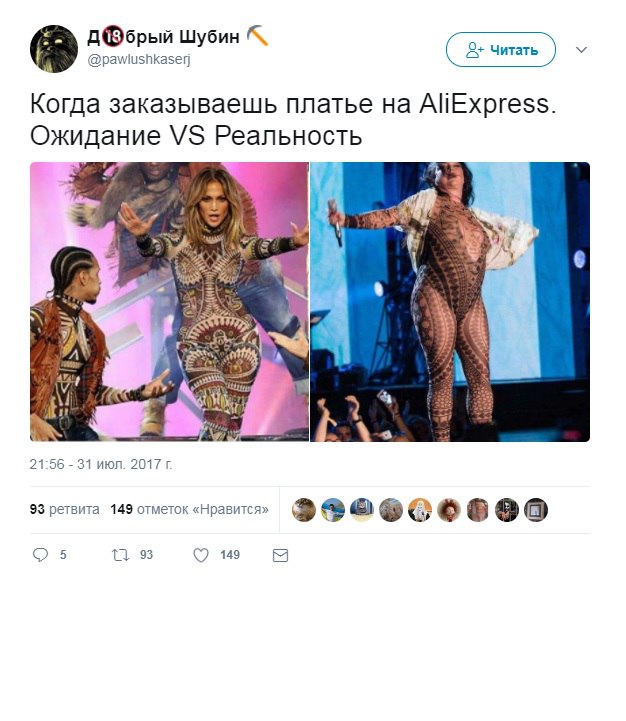This screenshot has width=626, height=721.
Task: Open the tweet timestamp 21:56 - 31 июл. 2017
Action: tap(101, 464)
